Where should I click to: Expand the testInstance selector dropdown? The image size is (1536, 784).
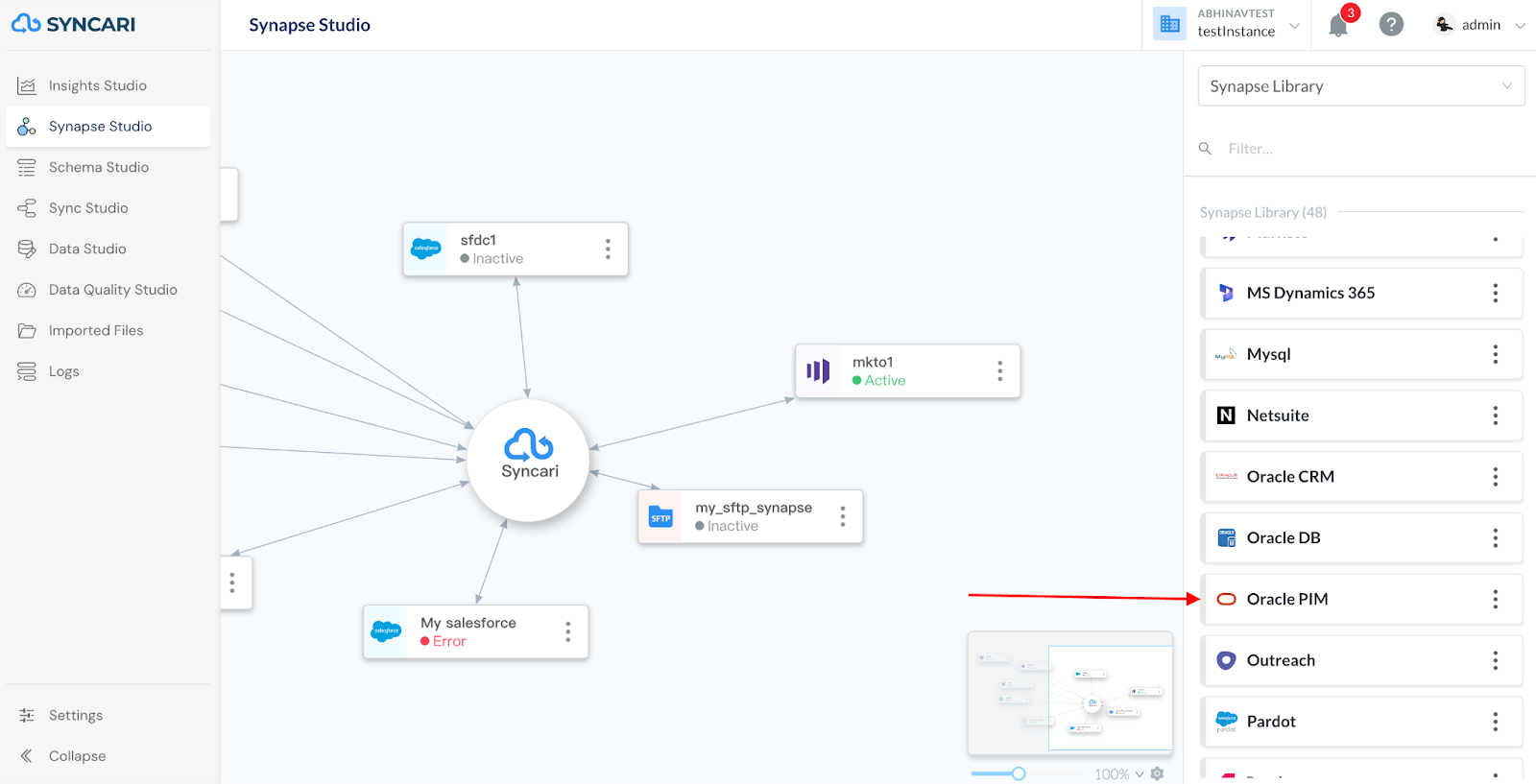coord(1295,26)
